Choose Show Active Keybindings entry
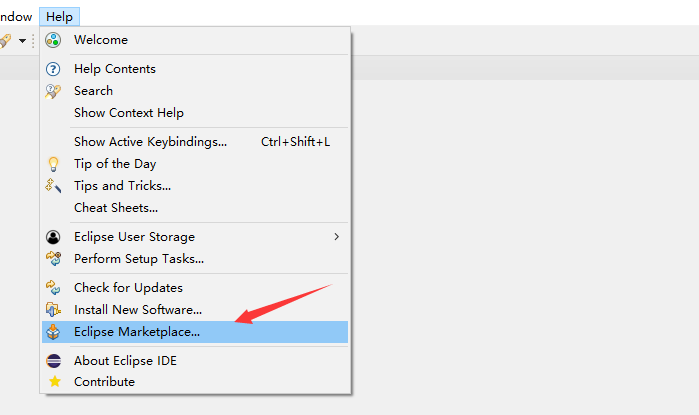The width and height of the screenshot is (699, 415). click(x=150, y=142)
